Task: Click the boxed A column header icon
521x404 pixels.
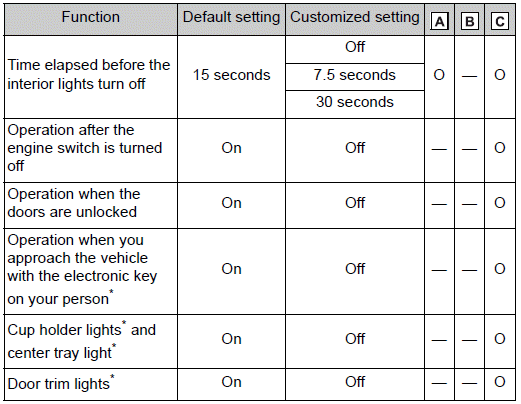Action: pos(439,22)
